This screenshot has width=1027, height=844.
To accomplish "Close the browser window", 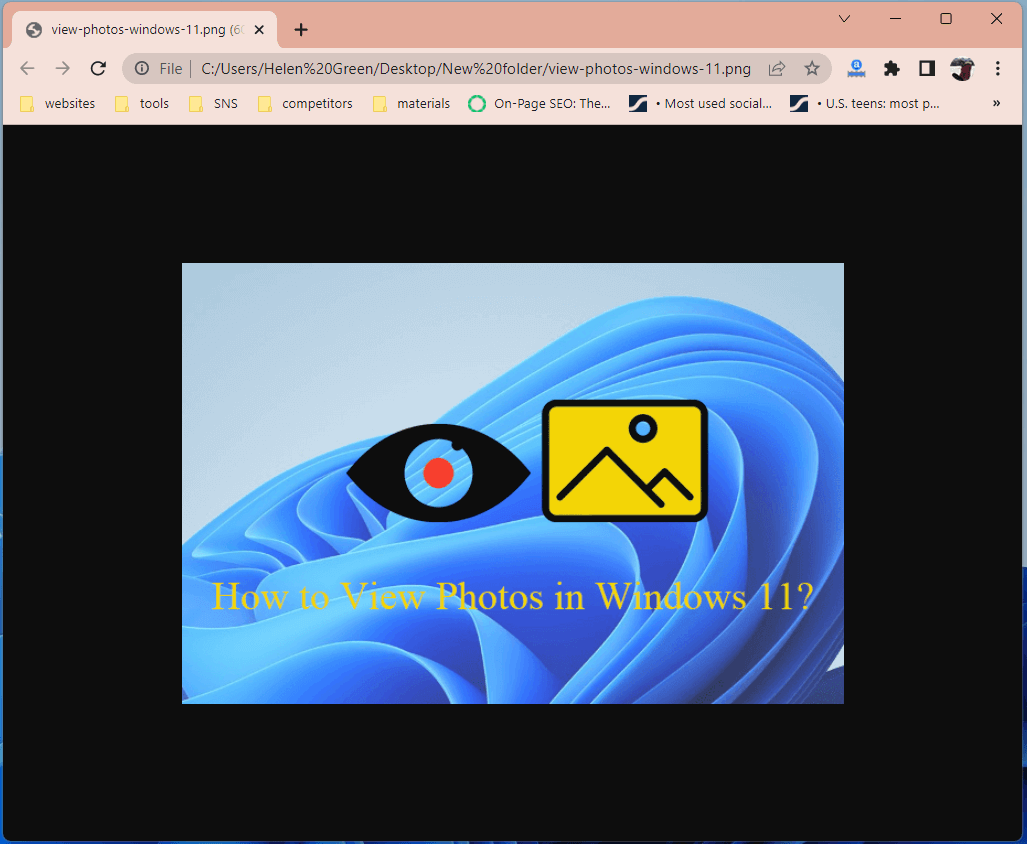I will point(996,19).
